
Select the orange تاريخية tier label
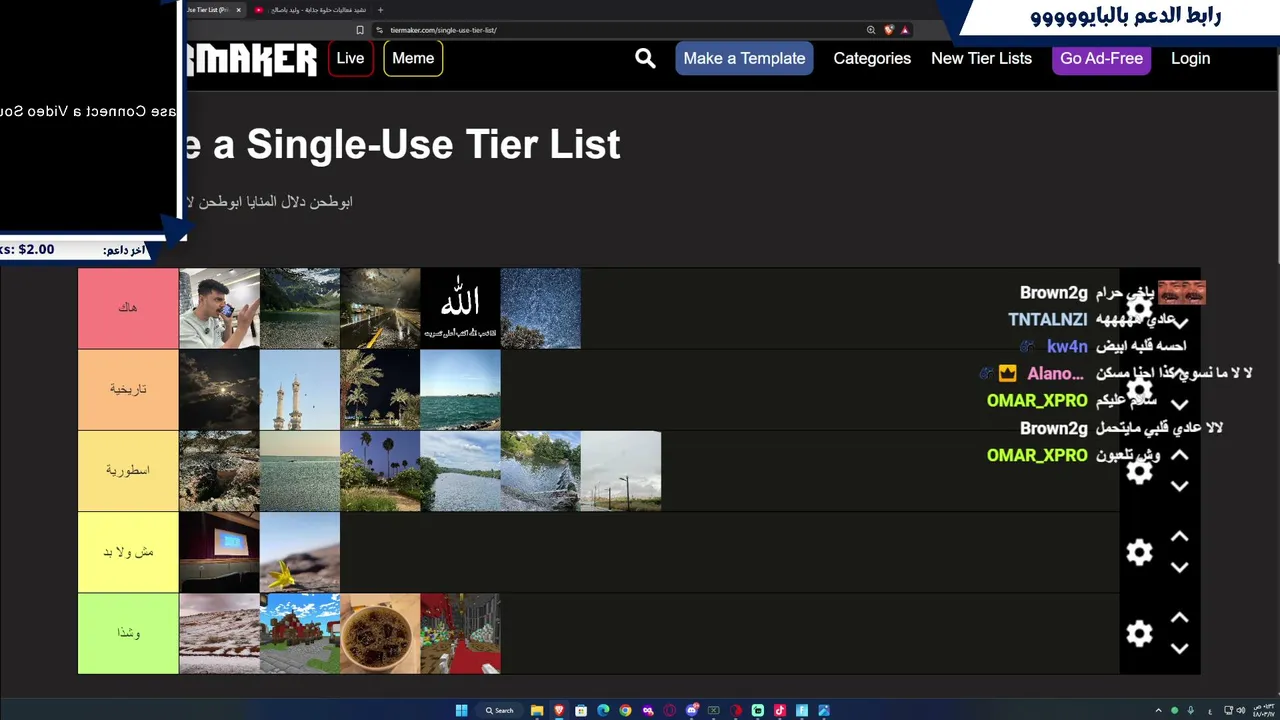coord(128,389)
